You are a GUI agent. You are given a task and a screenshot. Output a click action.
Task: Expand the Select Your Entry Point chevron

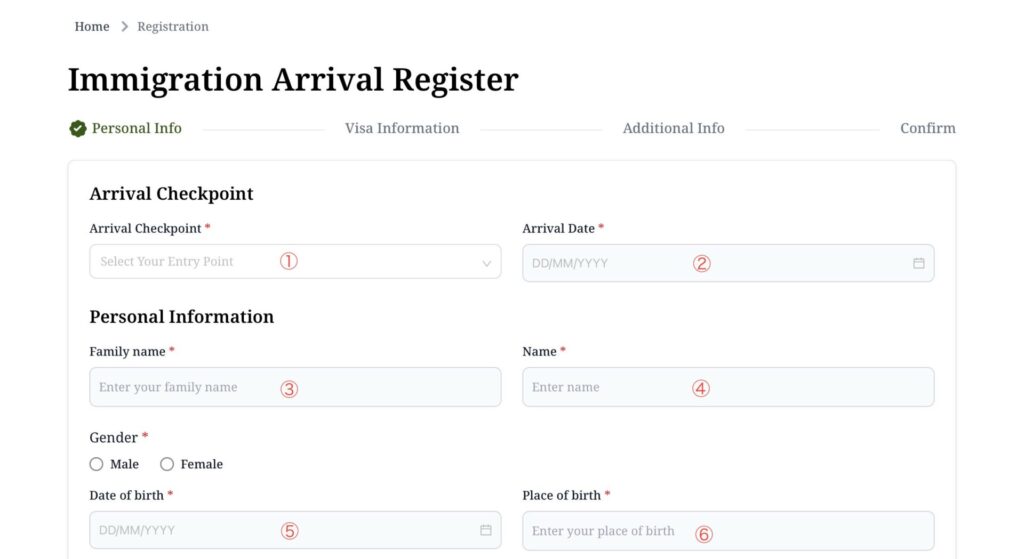(487, 263)
